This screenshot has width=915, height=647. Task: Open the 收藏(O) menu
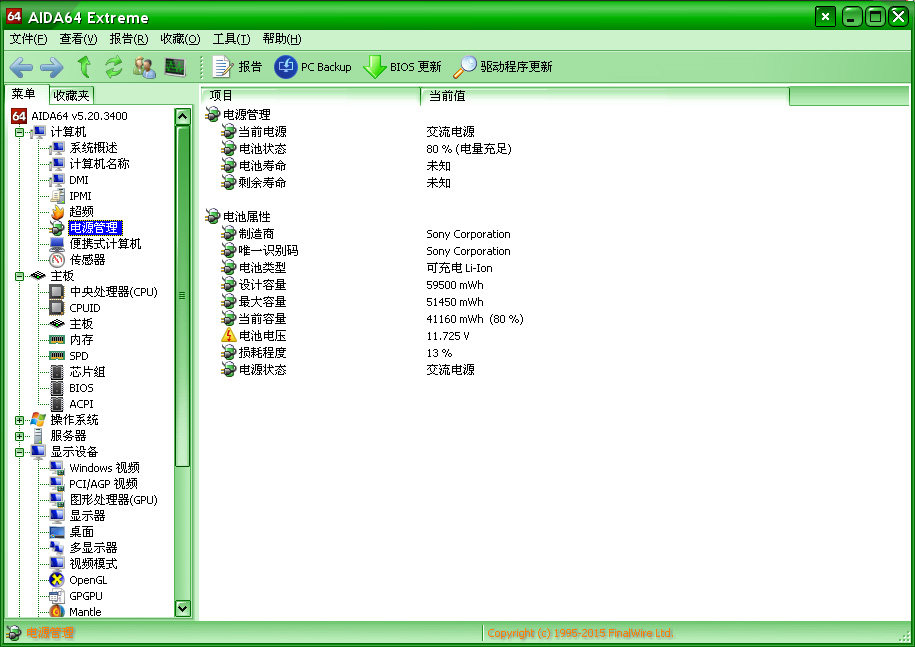click(x=180, y=39)
